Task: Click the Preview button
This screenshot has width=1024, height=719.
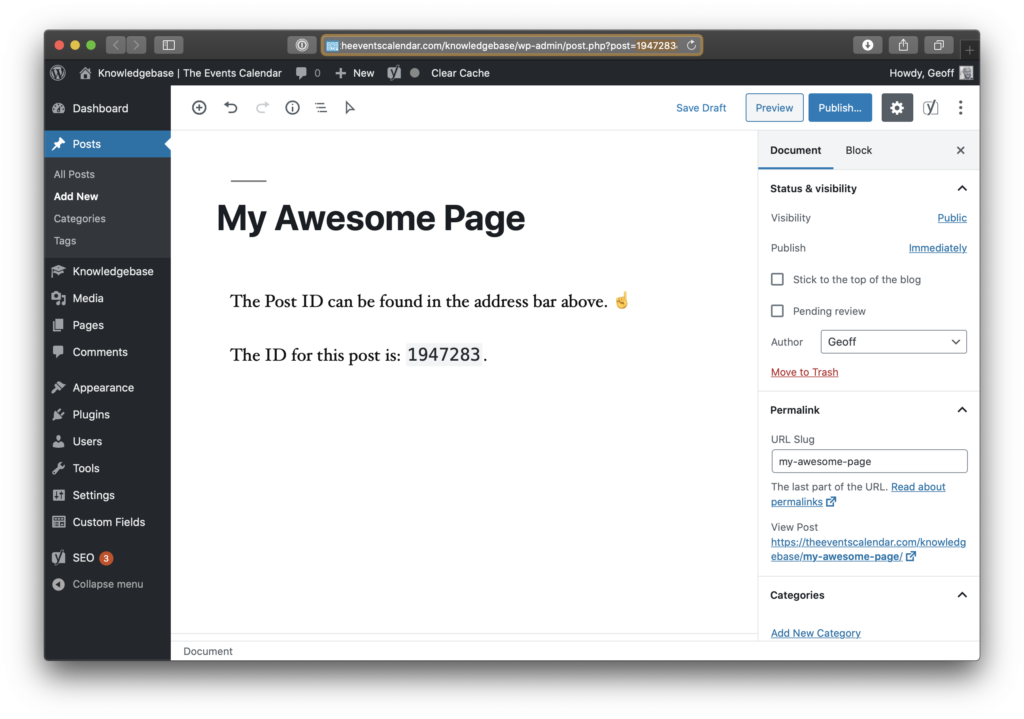Action: 775,108
